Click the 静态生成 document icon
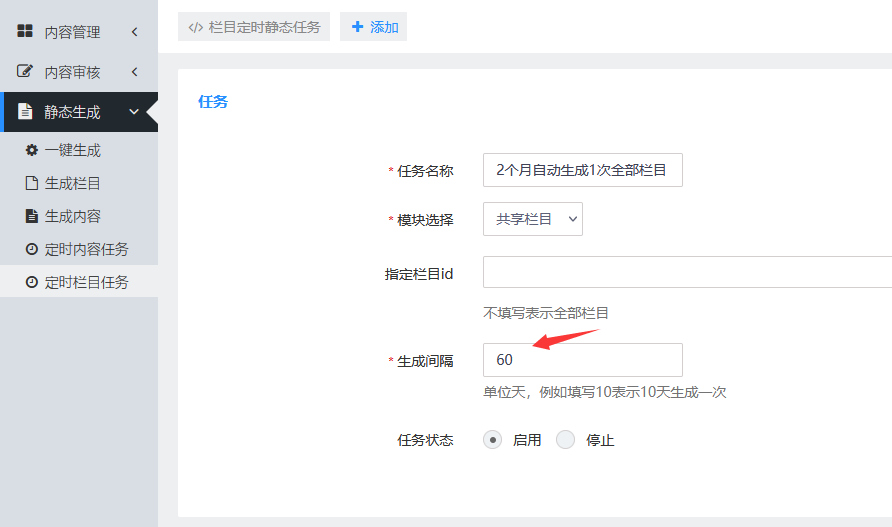The height and width of the screenshot is (527, 892). coord(24,111)
